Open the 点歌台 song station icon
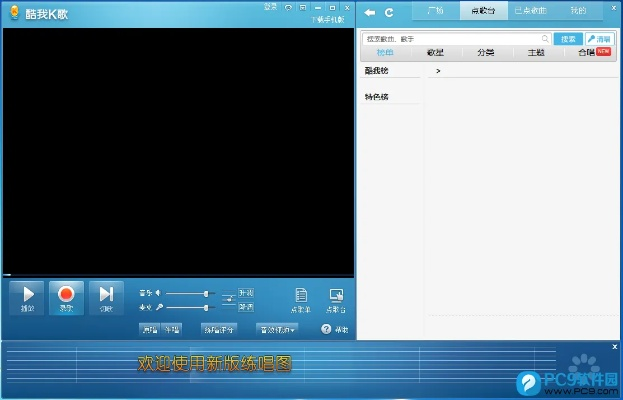 point(335,298)
